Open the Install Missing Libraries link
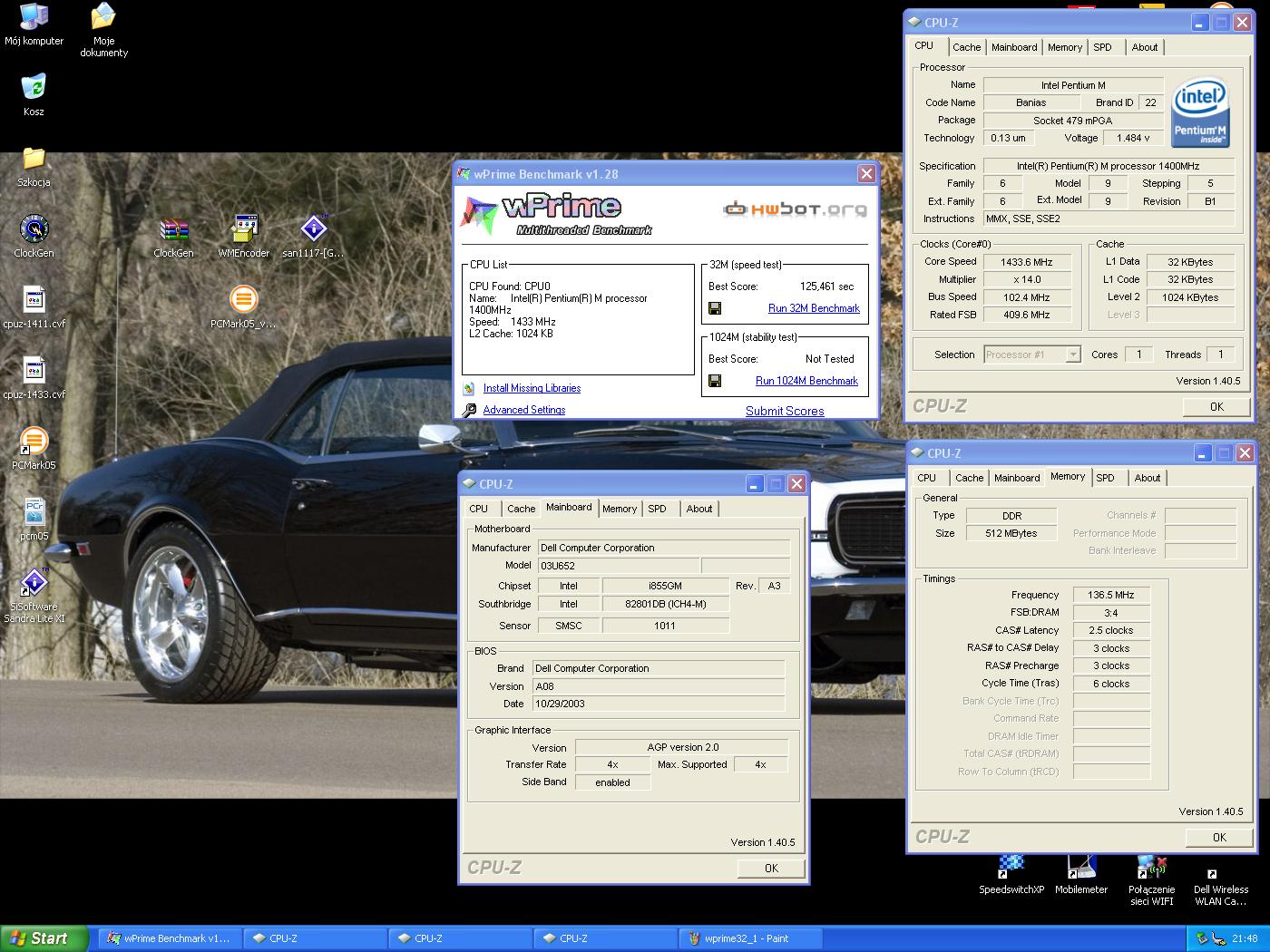 [x=532, y=388]
